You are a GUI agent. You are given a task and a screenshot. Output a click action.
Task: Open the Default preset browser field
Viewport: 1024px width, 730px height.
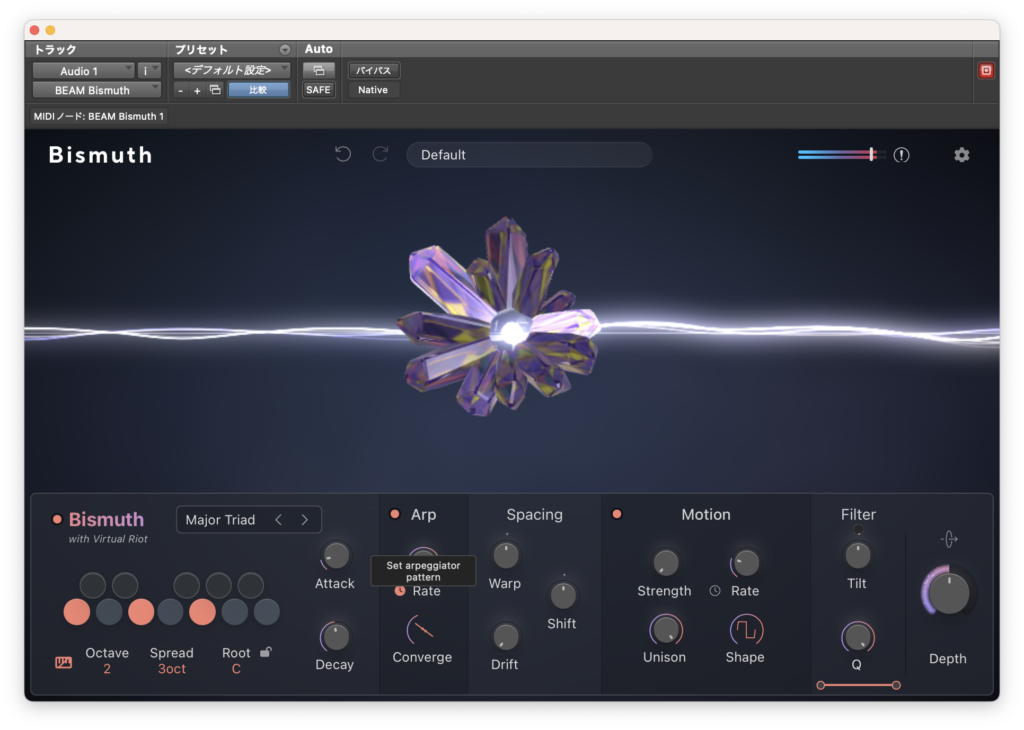tap(529, 155)
